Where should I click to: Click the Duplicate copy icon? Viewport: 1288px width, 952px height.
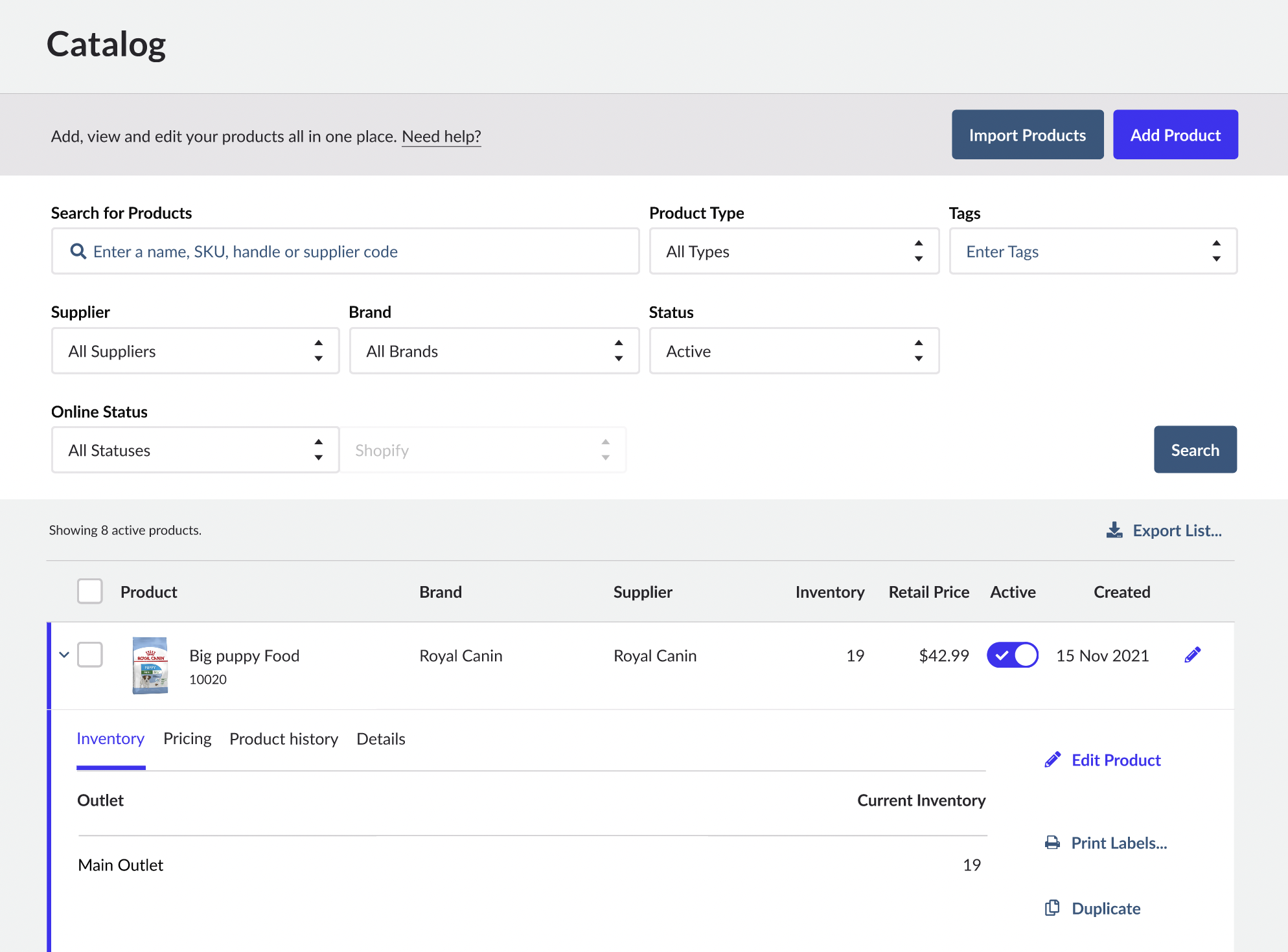point(1052,908)
